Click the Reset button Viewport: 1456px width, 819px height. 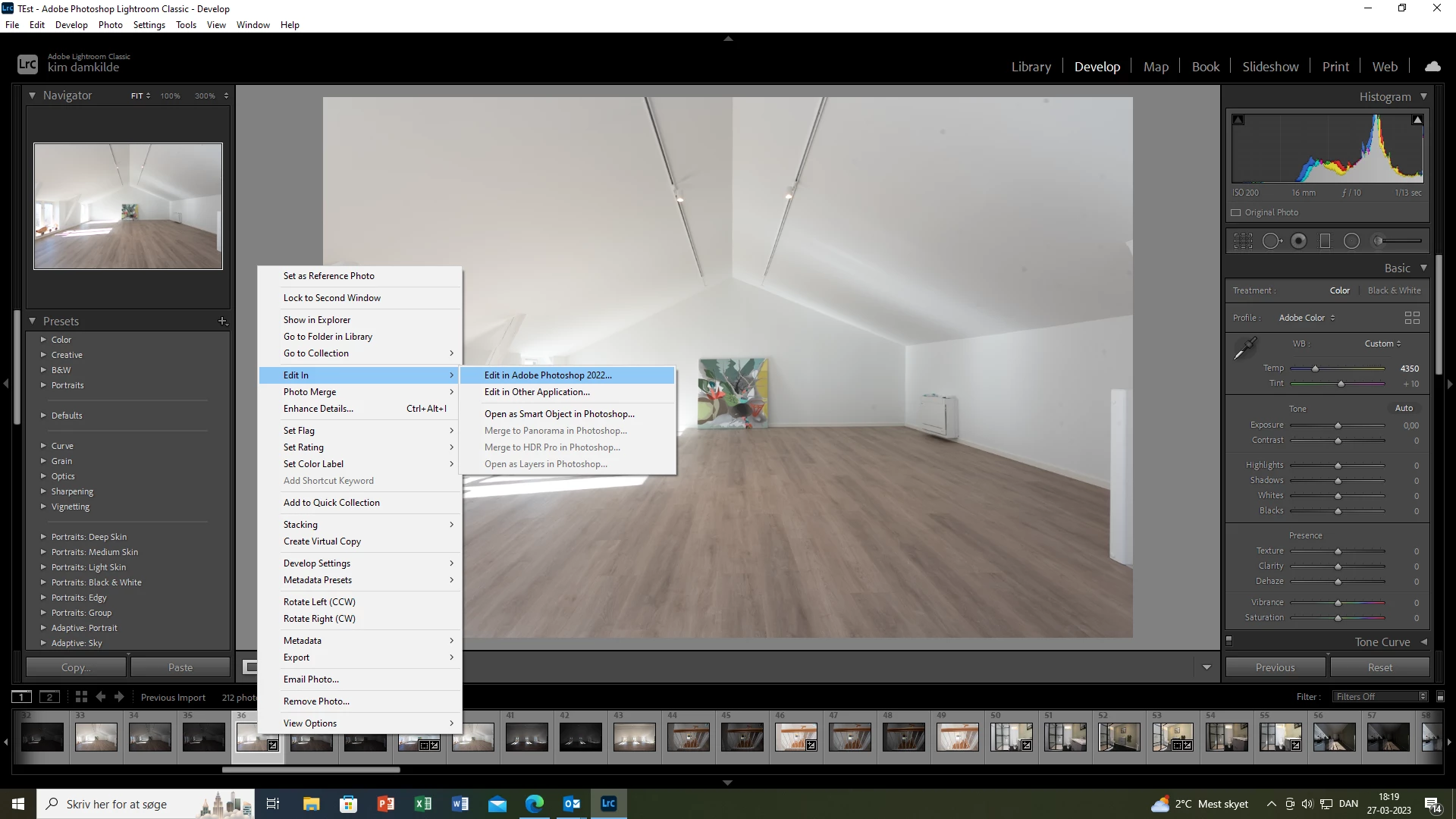pos(1379,667)
